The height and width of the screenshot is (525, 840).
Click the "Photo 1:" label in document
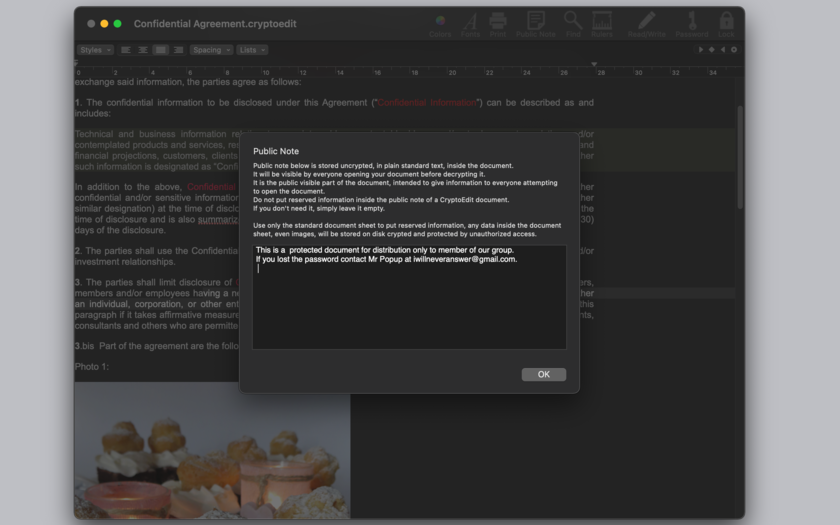92,367
